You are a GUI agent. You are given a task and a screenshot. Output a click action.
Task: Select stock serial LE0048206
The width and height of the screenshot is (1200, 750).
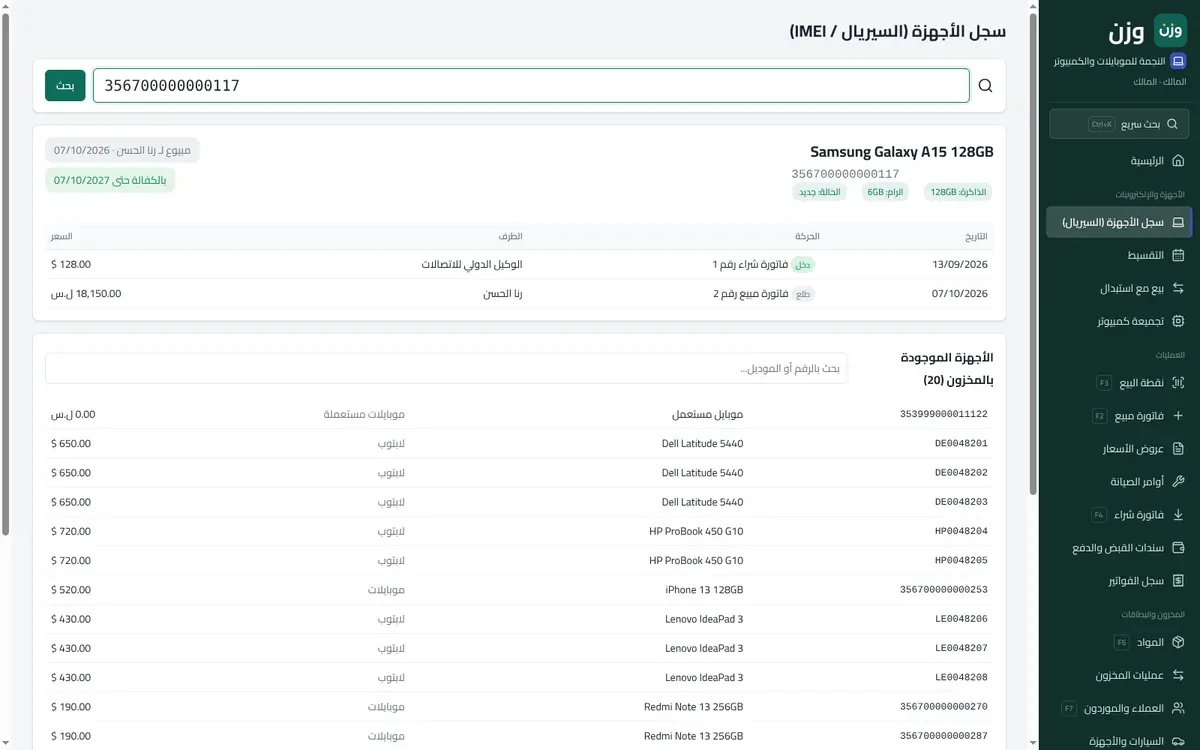pos(961,619)
